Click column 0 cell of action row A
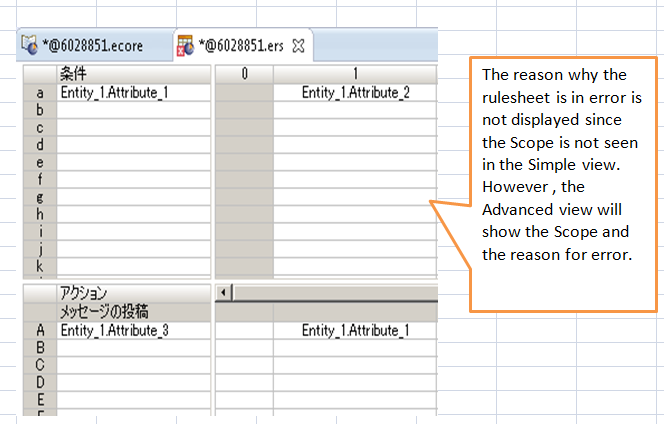Viewport: 664px width, 424px height. [x=244, y=330]
